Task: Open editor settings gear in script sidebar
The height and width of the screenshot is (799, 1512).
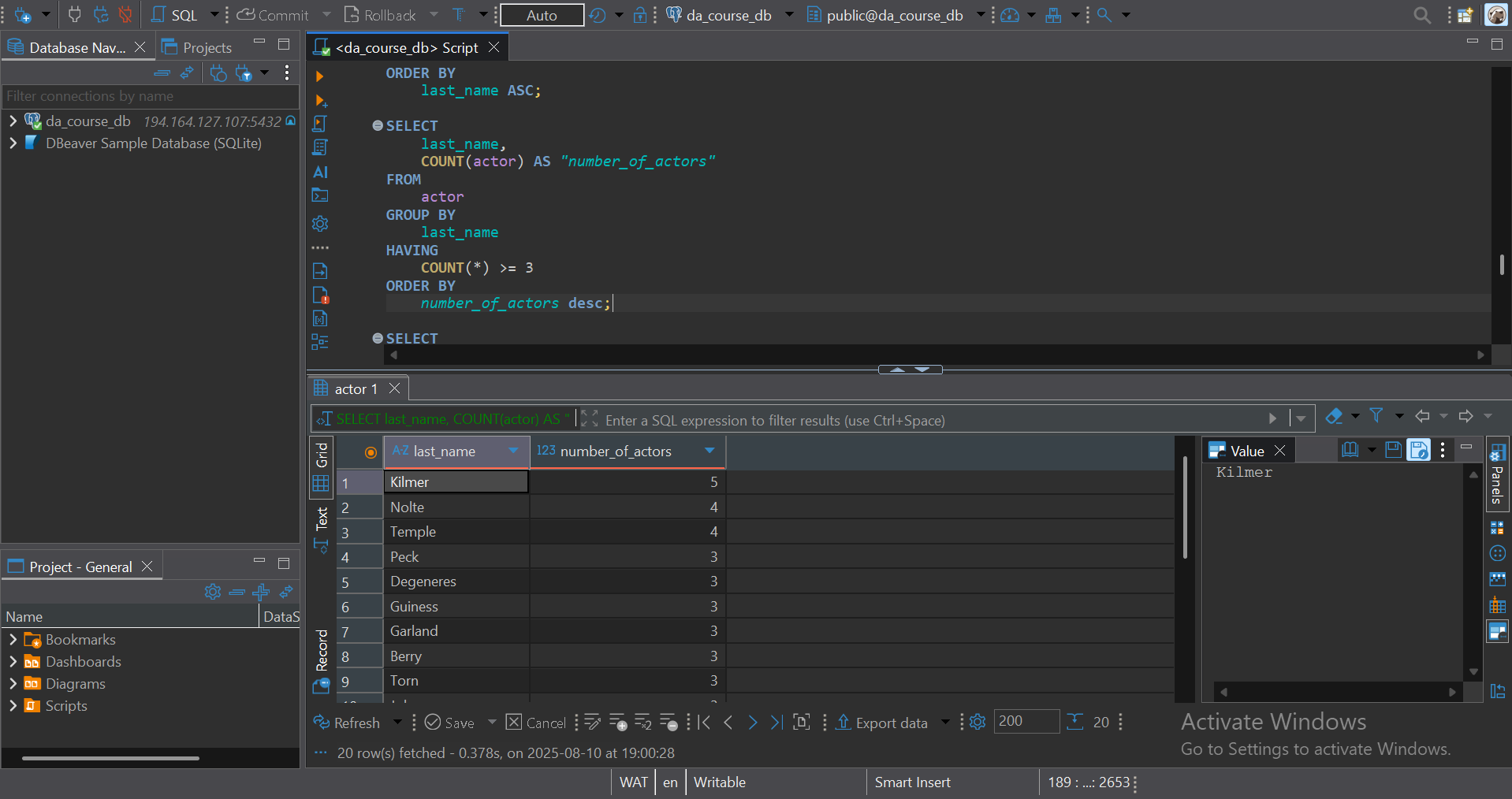Action: tap(320, 224)
